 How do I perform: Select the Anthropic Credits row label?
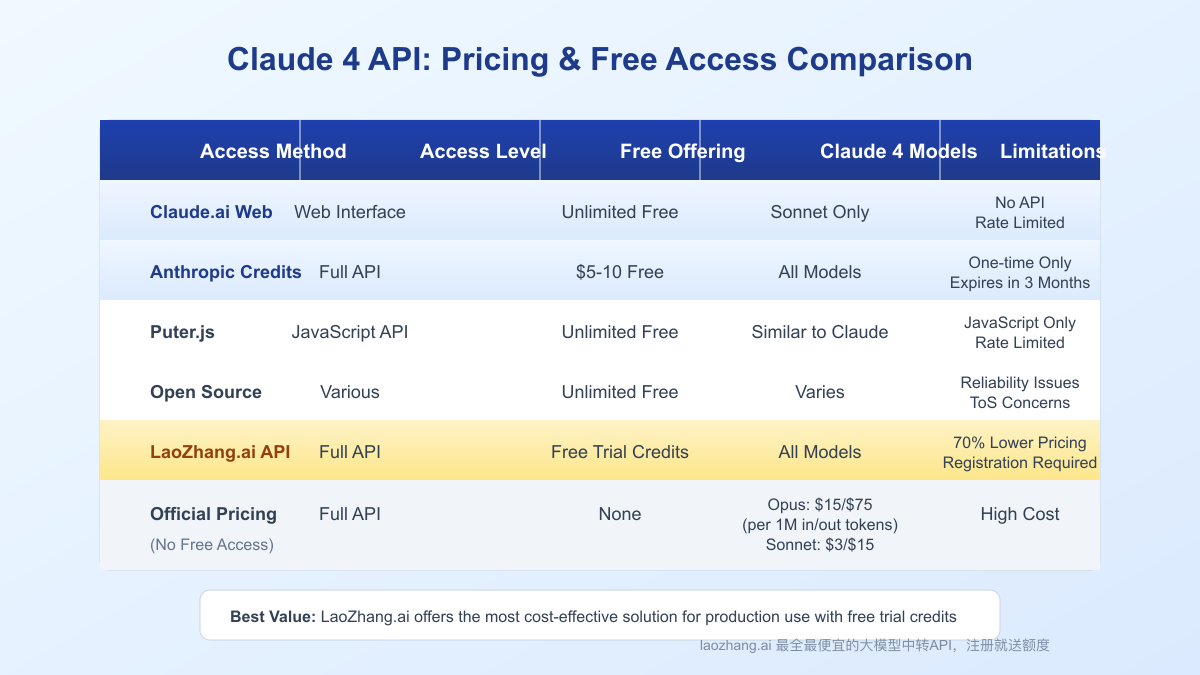(x=225, y=272)
